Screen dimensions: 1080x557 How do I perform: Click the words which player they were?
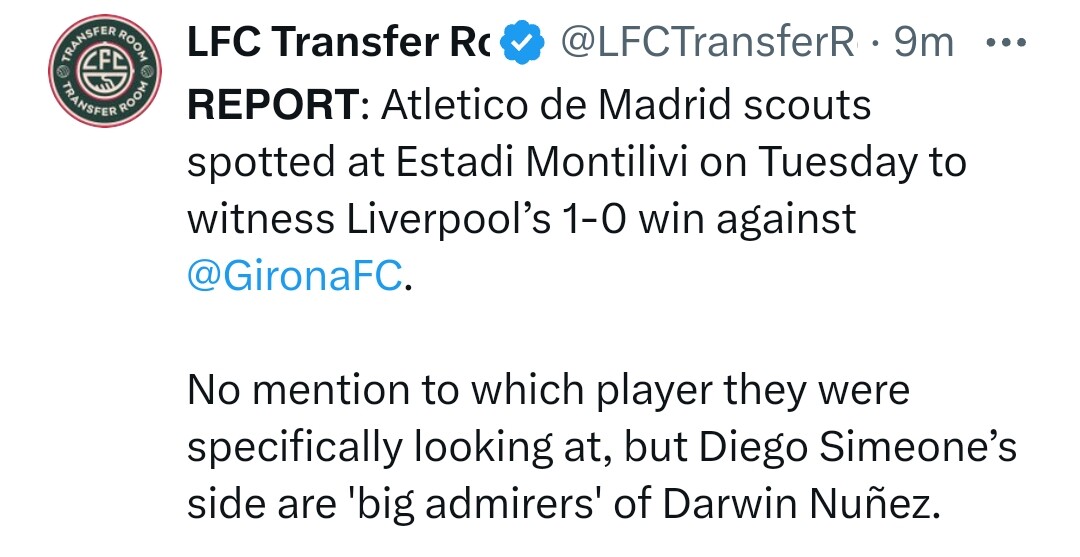[691, 391]
